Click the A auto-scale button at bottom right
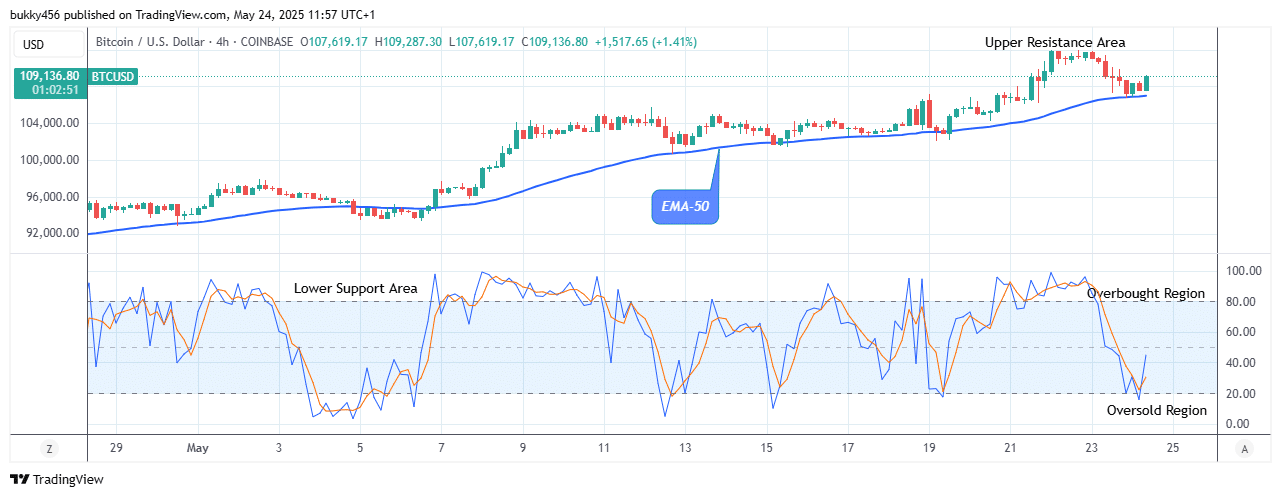 click(1243, 449)
